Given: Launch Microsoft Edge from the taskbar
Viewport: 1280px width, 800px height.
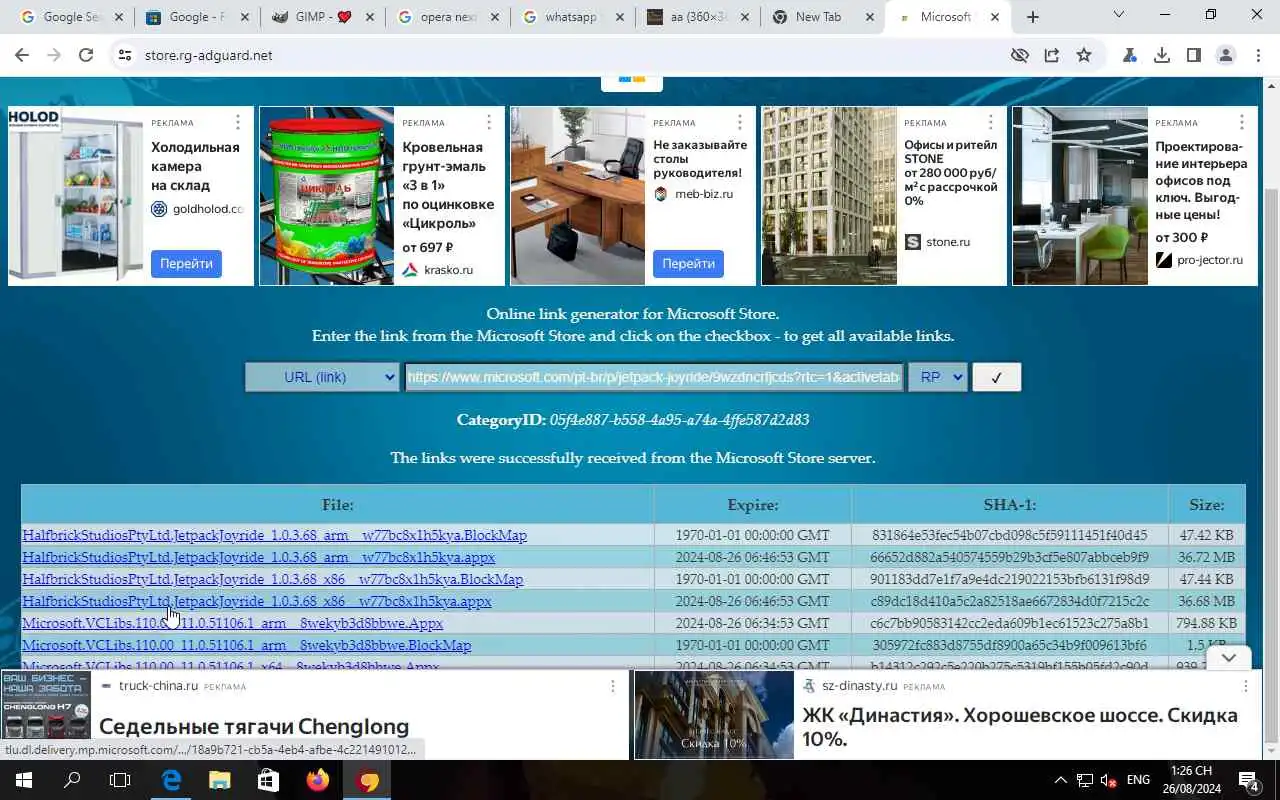Looking at the screenshot, I should [x=172, y=780].
